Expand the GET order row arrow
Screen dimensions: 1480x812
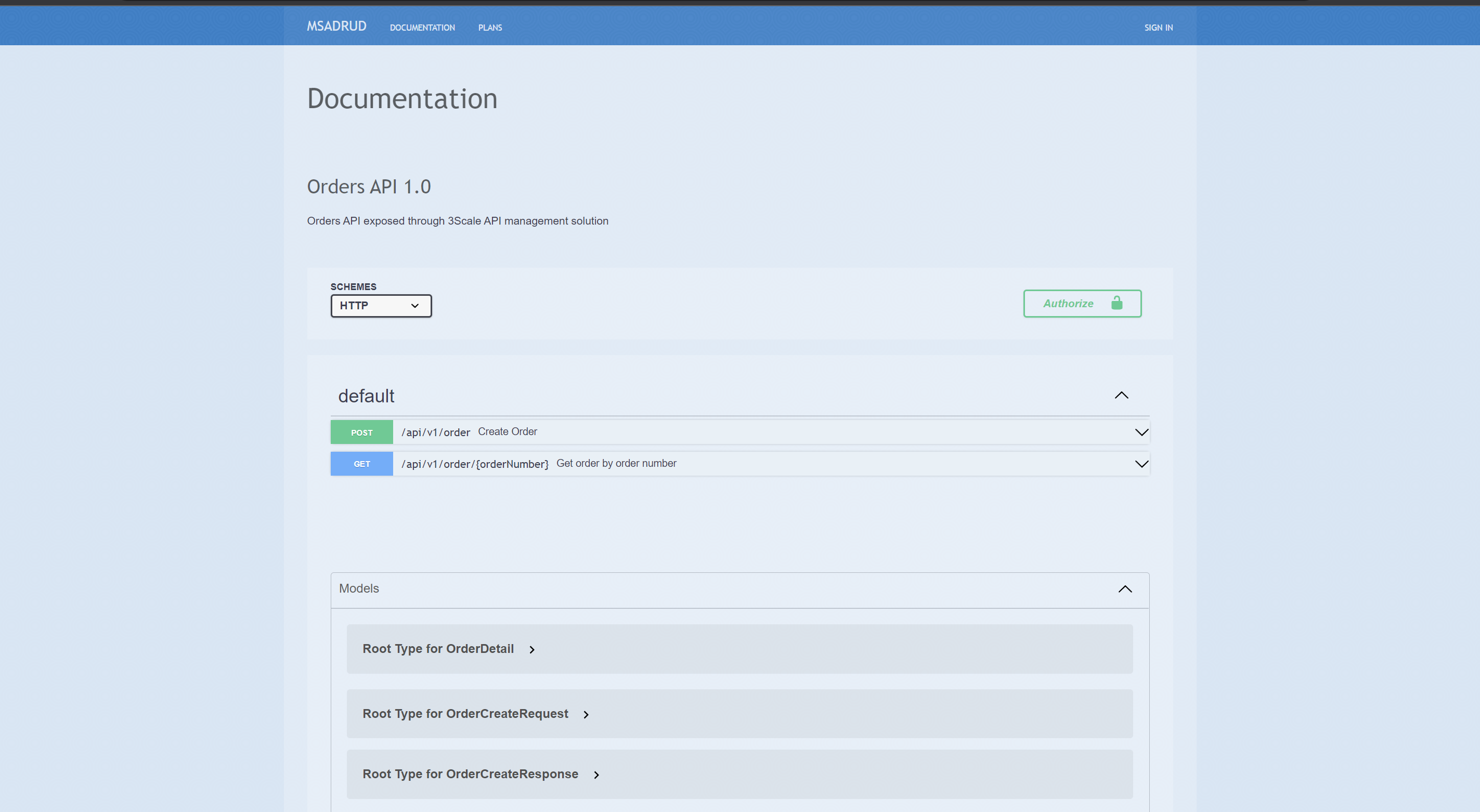point(1141,463)
